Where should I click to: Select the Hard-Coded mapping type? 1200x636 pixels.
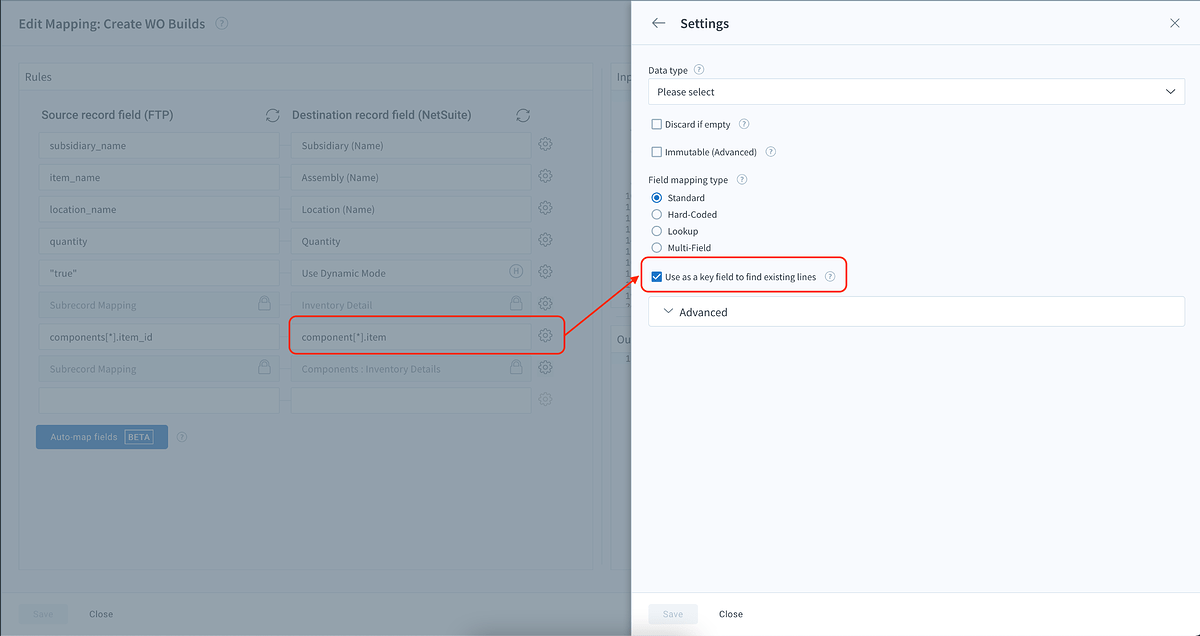[657, 214]
